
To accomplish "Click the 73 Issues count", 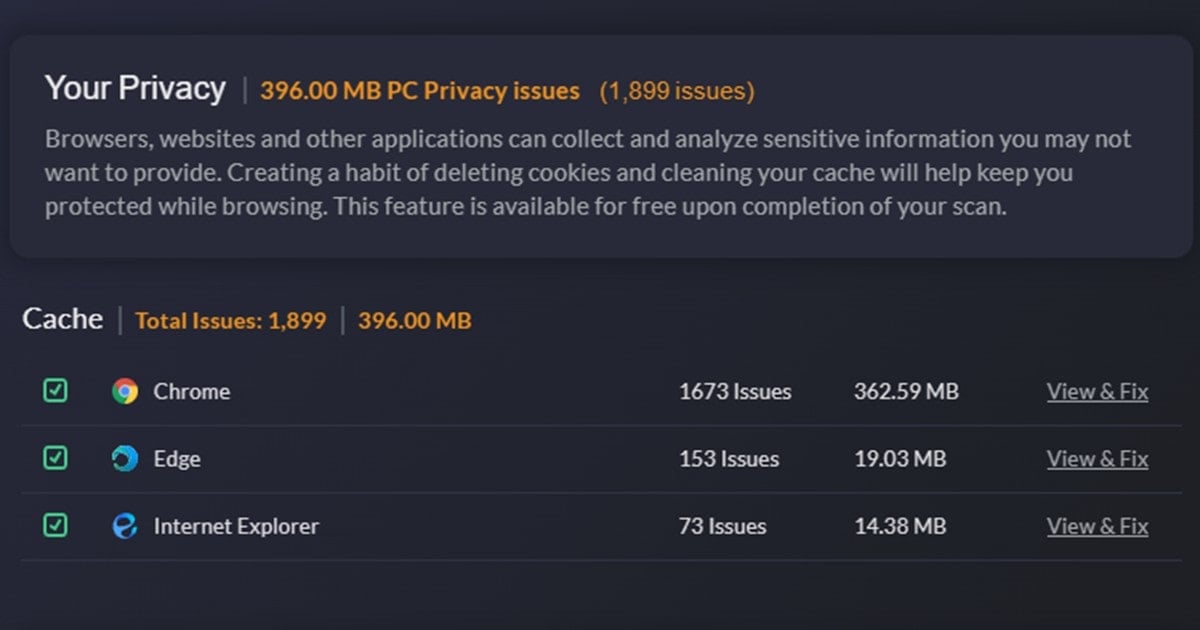I will click(723, 526).
